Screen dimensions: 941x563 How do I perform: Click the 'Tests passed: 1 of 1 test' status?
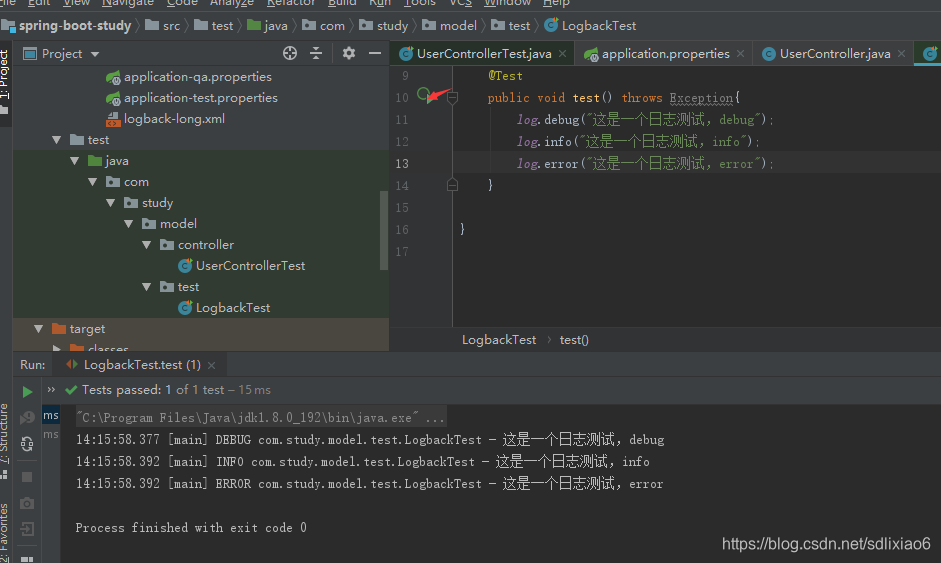pyautogui.click(x=153, y=390)
